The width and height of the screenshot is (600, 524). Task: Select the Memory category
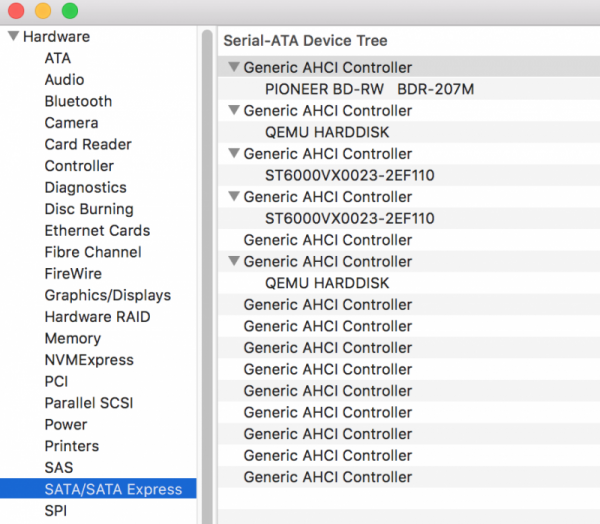[x=72, y=338]
